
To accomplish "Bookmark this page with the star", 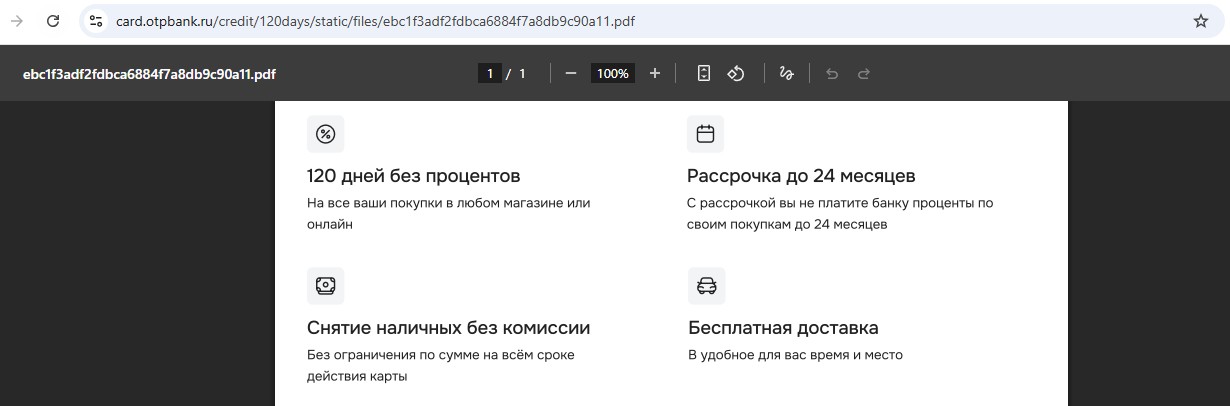I will point(1201,21).
